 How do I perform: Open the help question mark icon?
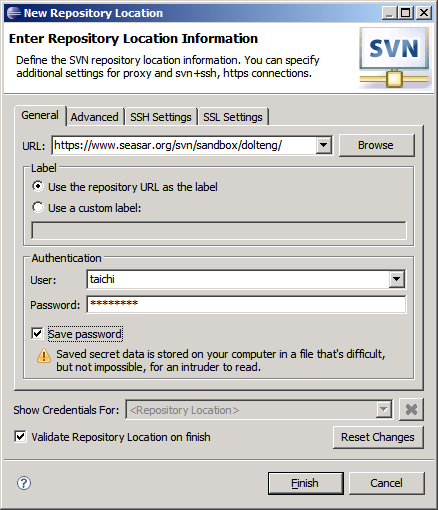tap(24, 483)
